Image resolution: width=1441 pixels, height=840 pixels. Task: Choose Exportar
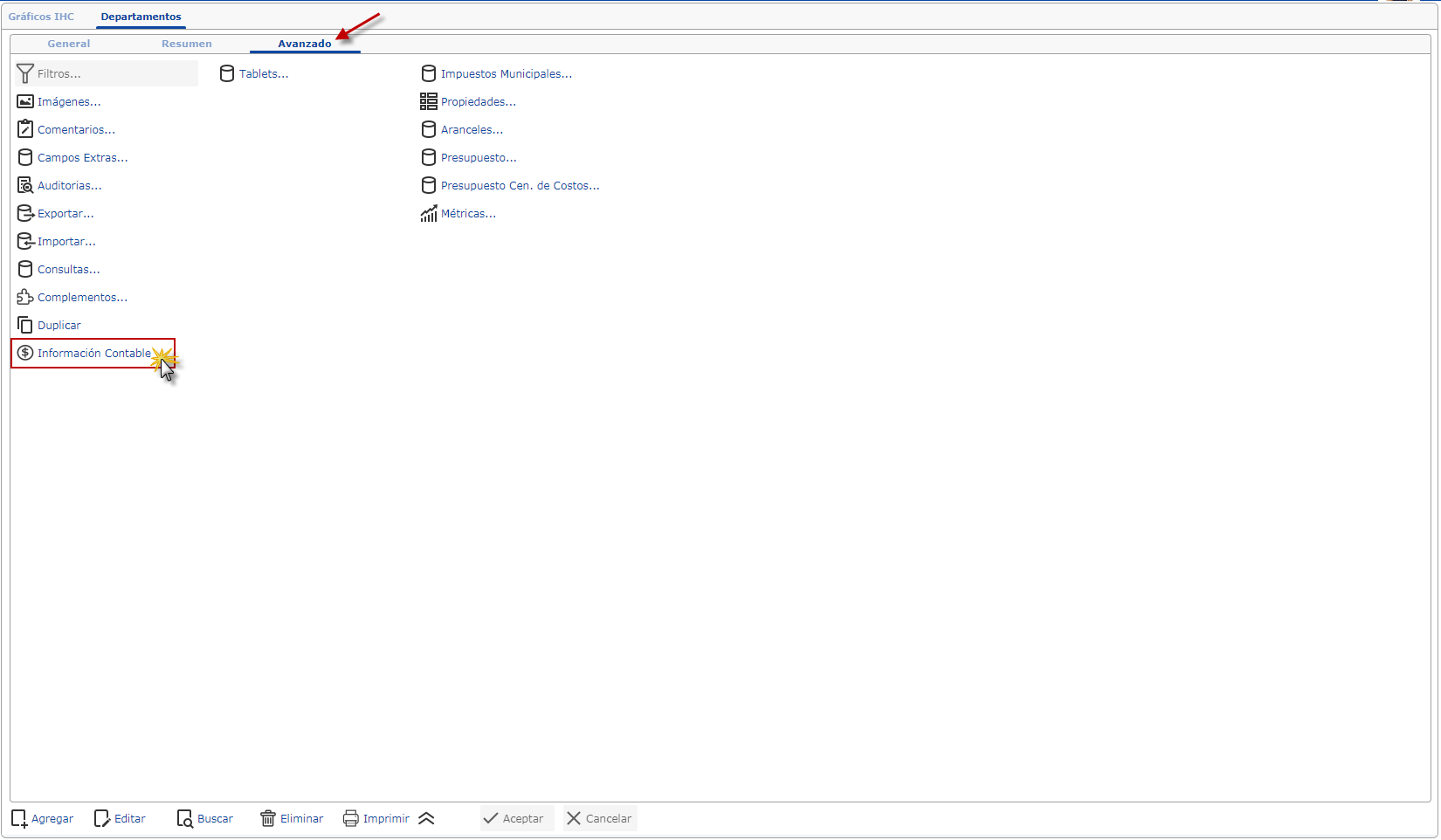[x=65, y=214]
